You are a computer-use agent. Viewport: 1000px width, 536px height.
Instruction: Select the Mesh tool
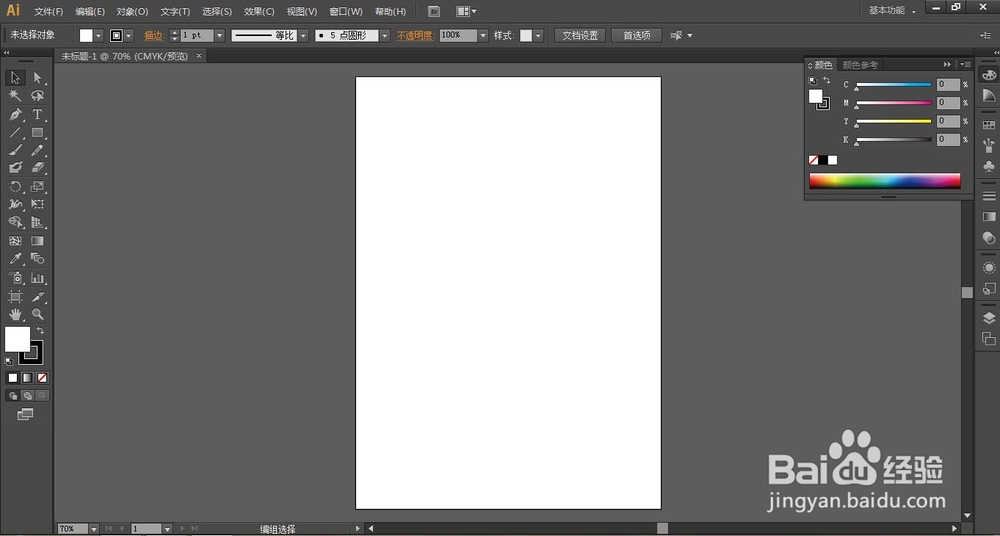[15, 241]
